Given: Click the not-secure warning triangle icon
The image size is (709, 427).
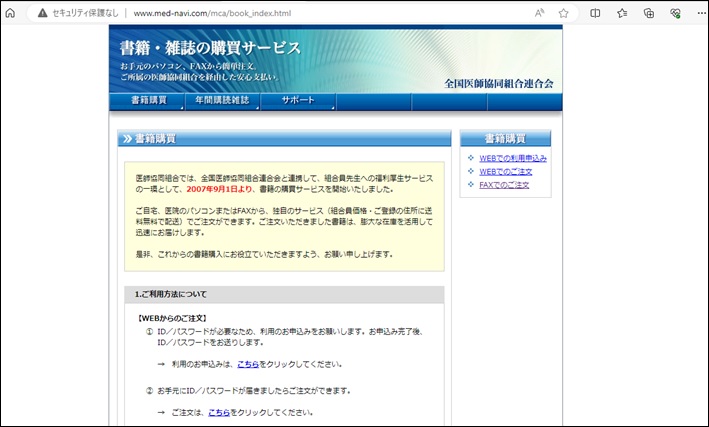Looking at the screenshot, I should (43, 13).
